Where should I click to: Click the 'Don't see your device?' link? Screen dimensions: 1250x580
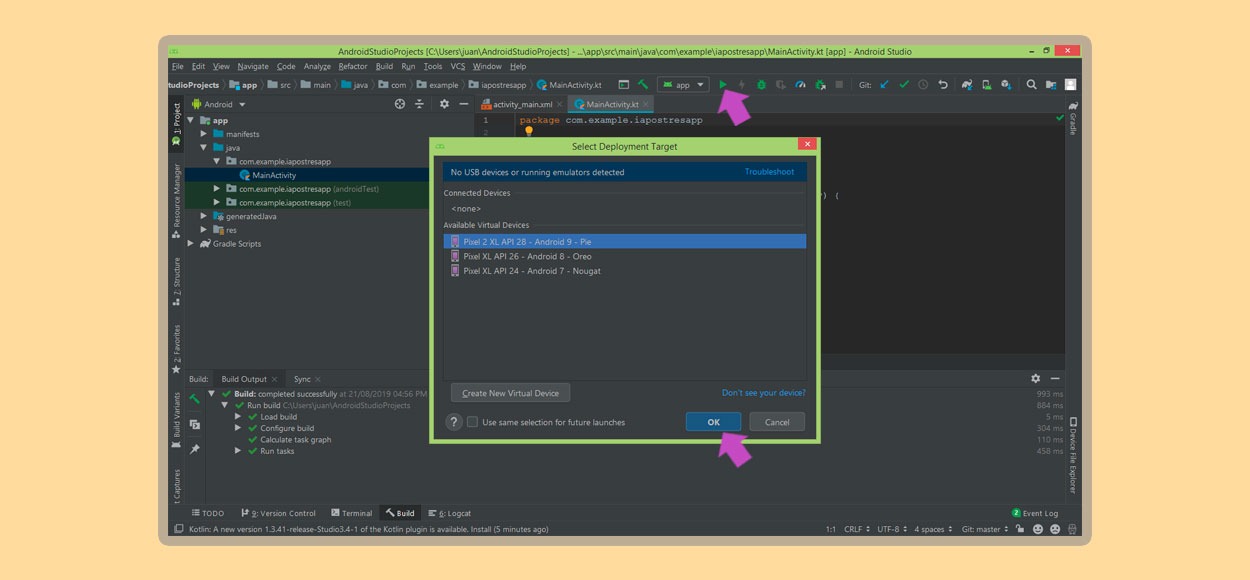point(763,393)
